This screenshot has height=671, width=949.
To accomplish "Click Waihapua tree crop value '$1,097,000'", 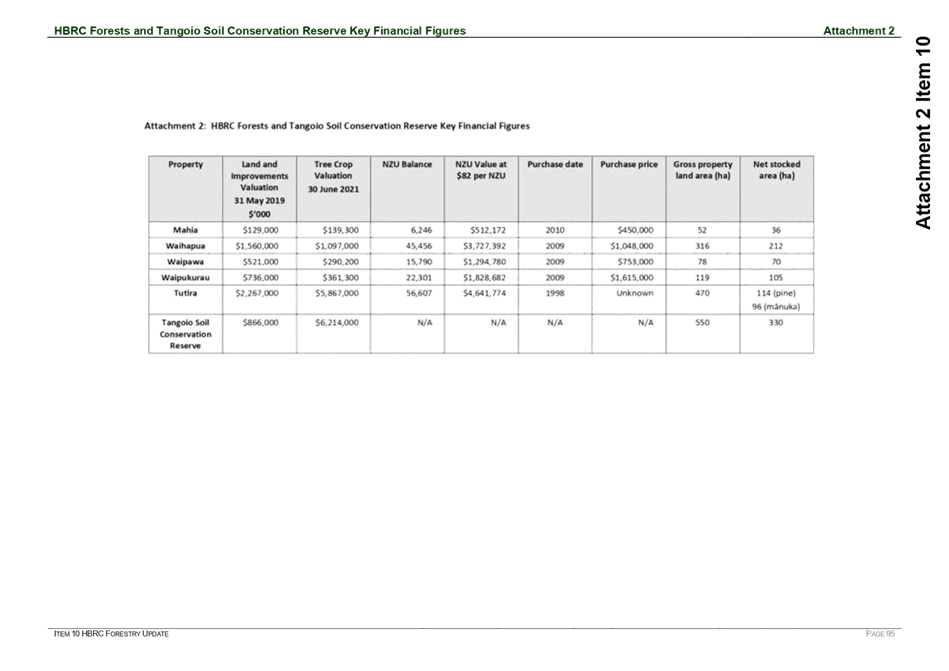I will (337, 246).
